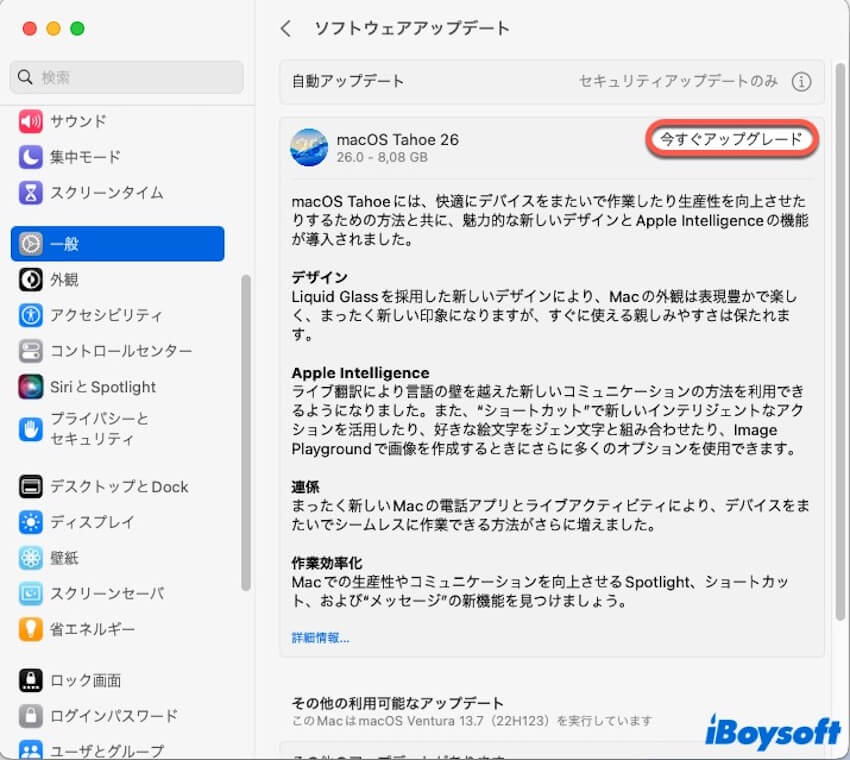The image size is (850, 760).
Task: Click the スクリーンセーバ icon
Action: [30, 594]
